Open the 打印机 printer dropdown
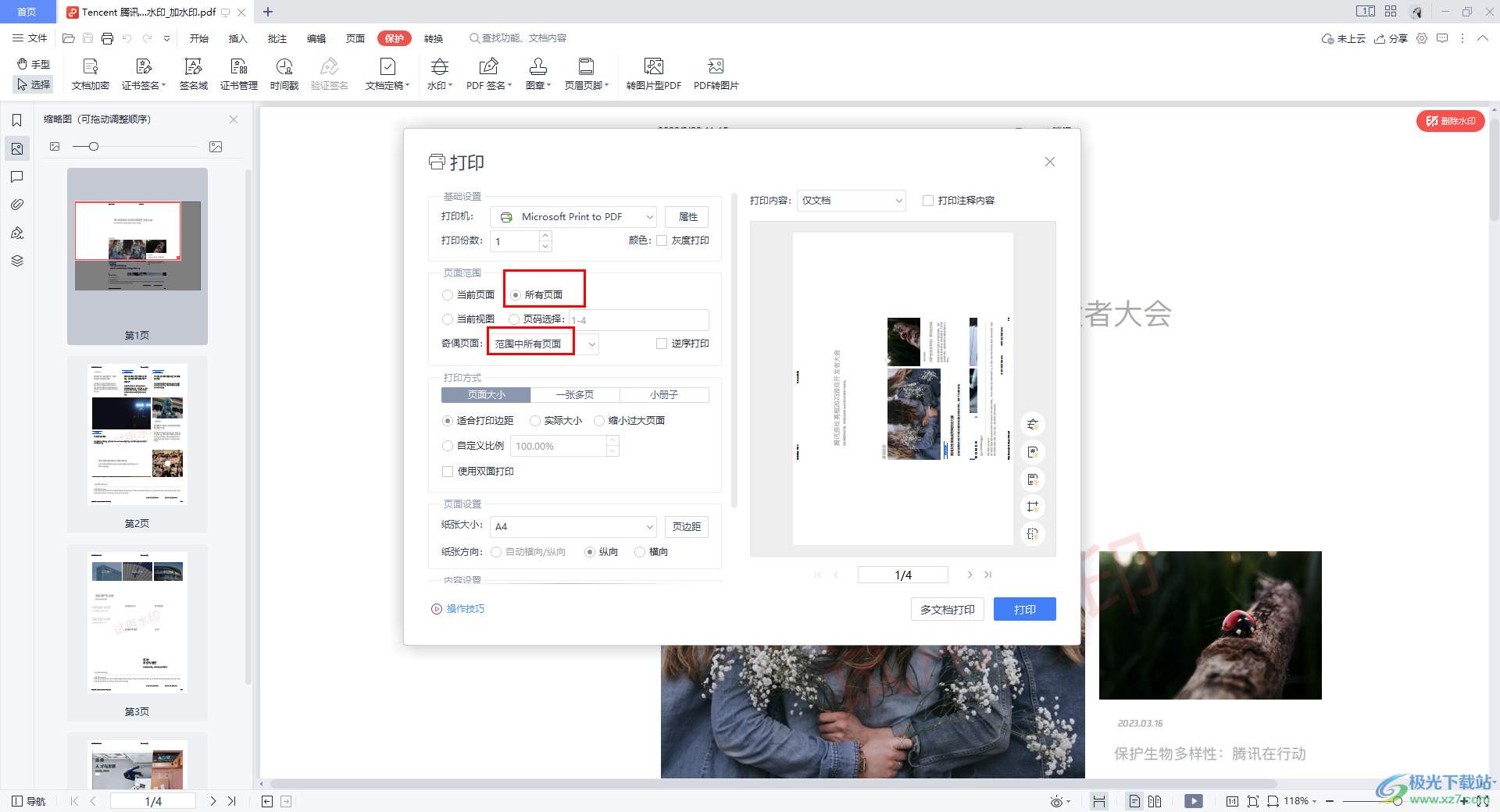1500x812 pixels. (574, 217)
